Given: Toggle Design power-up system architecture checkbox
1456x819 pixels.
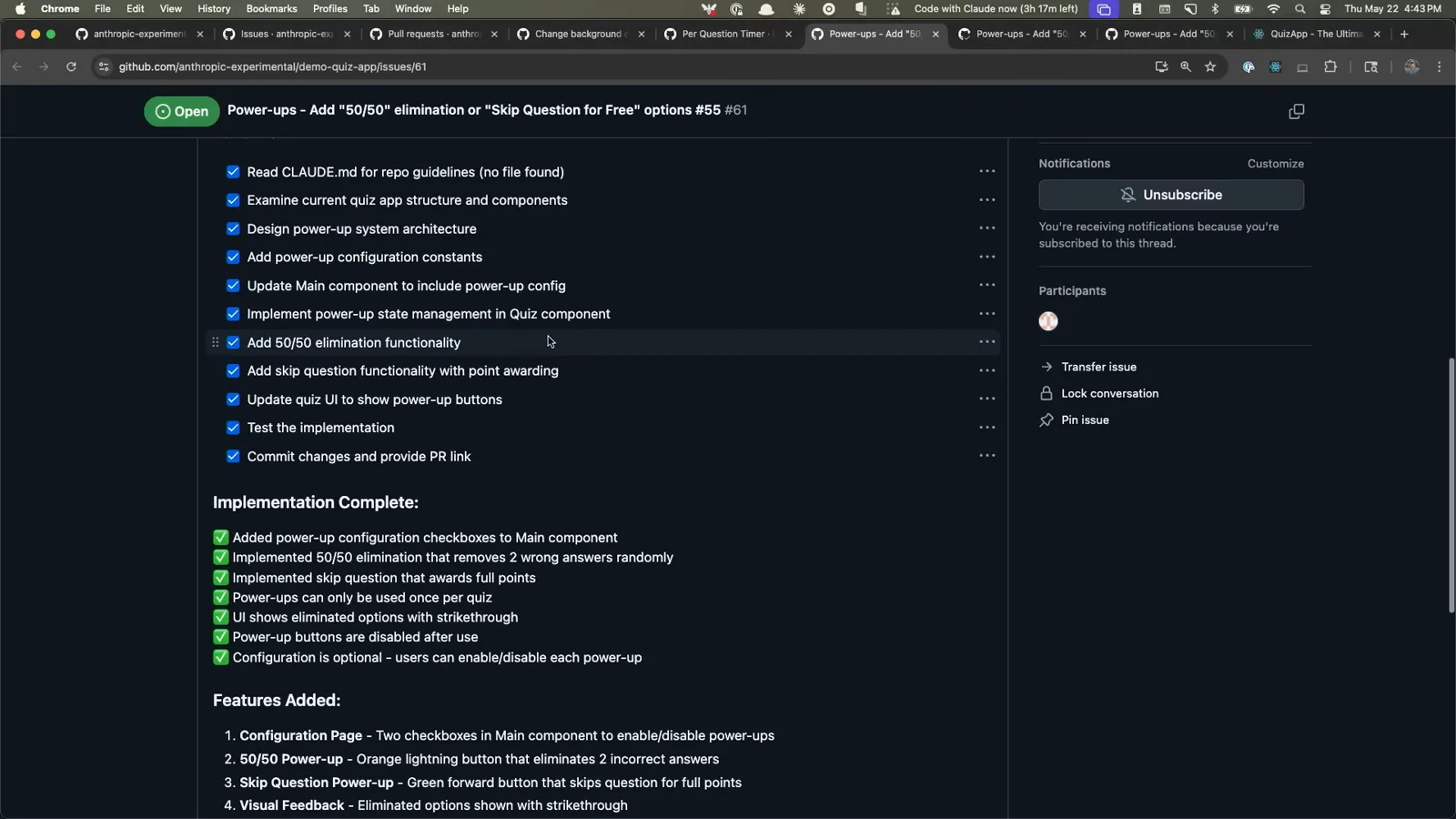Looking at the screenshot, I should coord(233,228).
